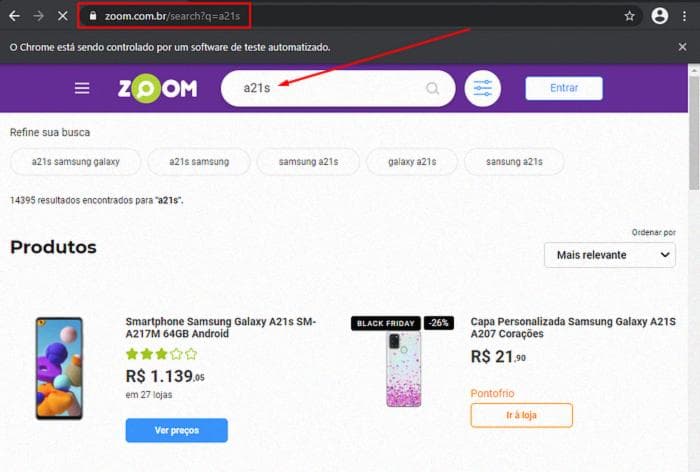This screenshot has width=700, height=472.
Task: Select the galaxy a21s refinement chip
Action: pos(412,161)
